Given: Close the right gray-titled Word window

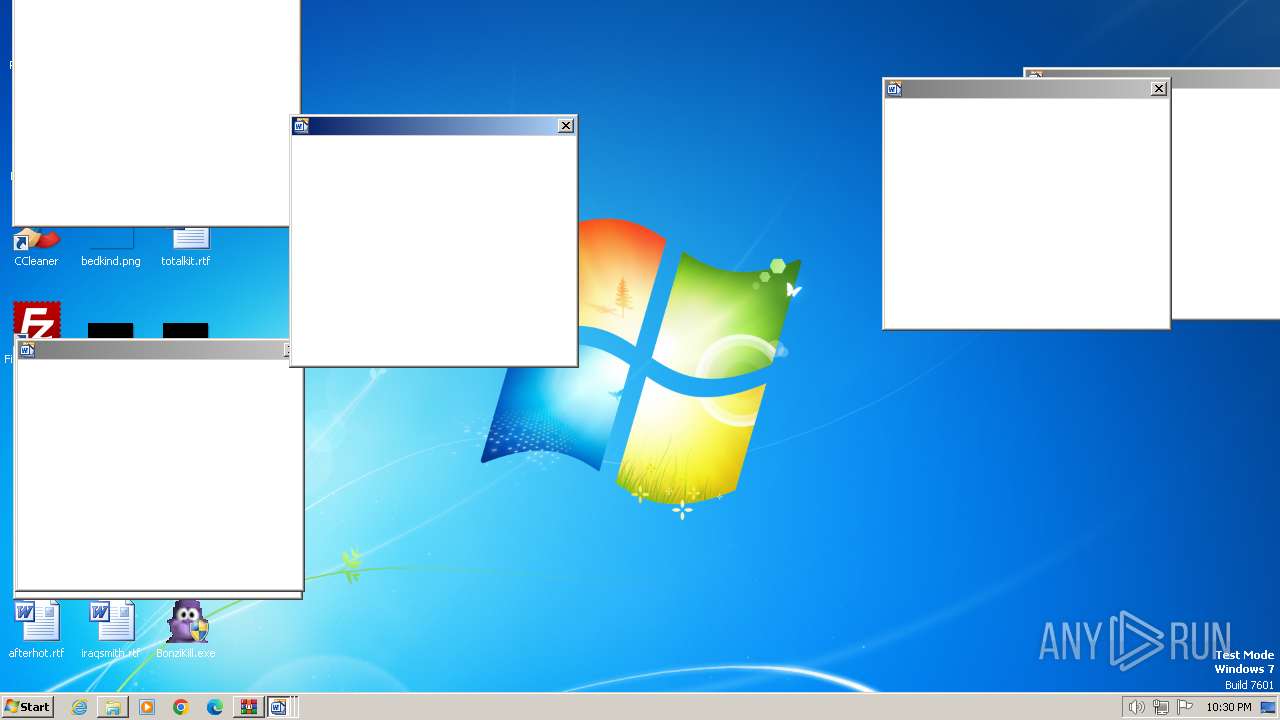Looking at the screenshot, I should [1159, 89].
